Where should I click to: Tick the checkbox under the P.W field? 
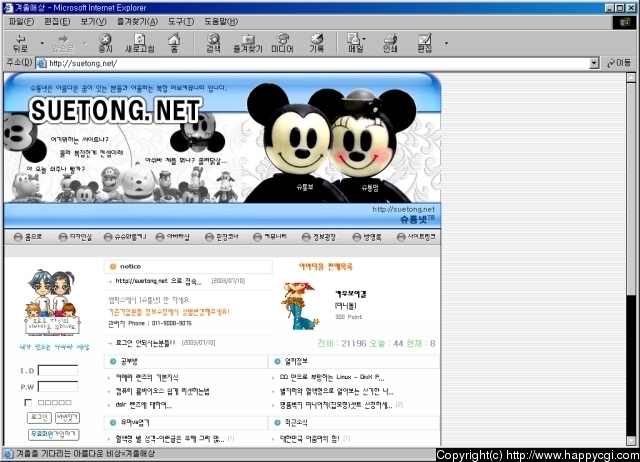pyautogui.click(x=28, y=403)
